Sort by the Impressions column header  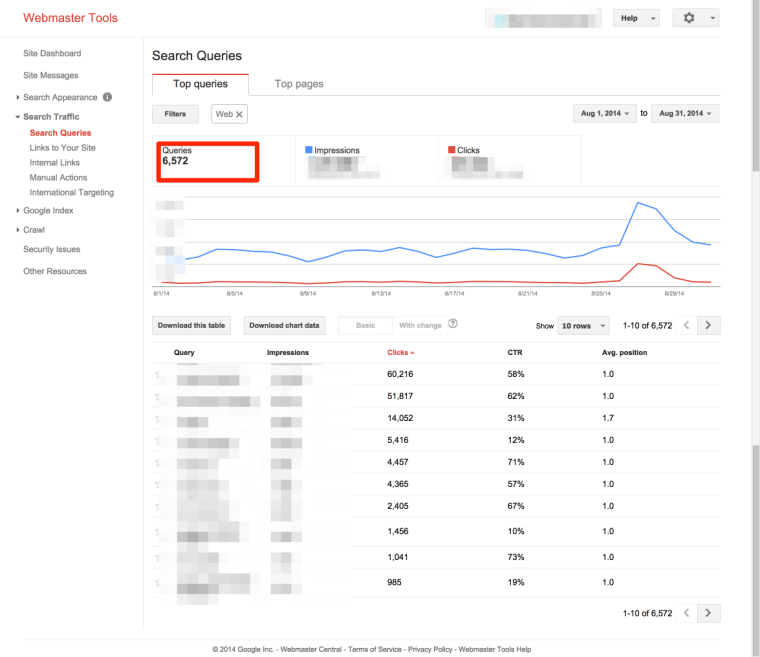pyautogui.click(x=288, y=353)
